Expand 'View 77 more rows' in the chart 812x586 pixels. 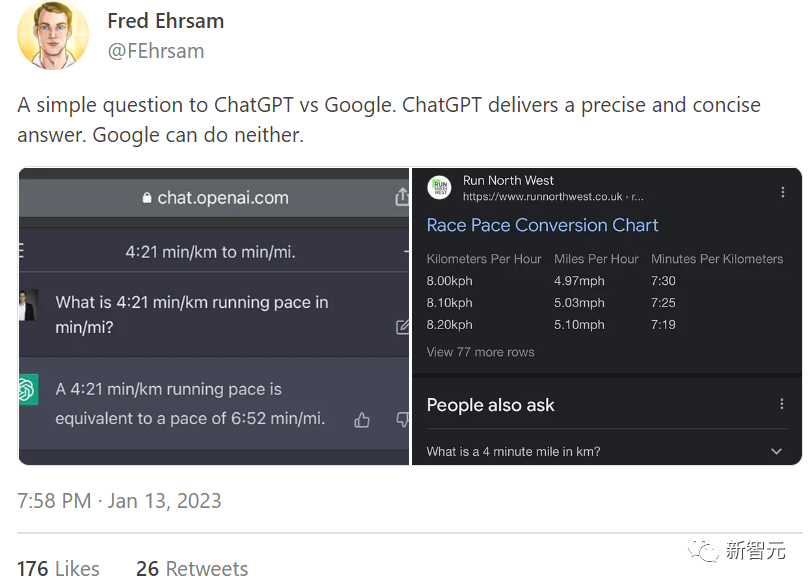[x=478, y=352]
